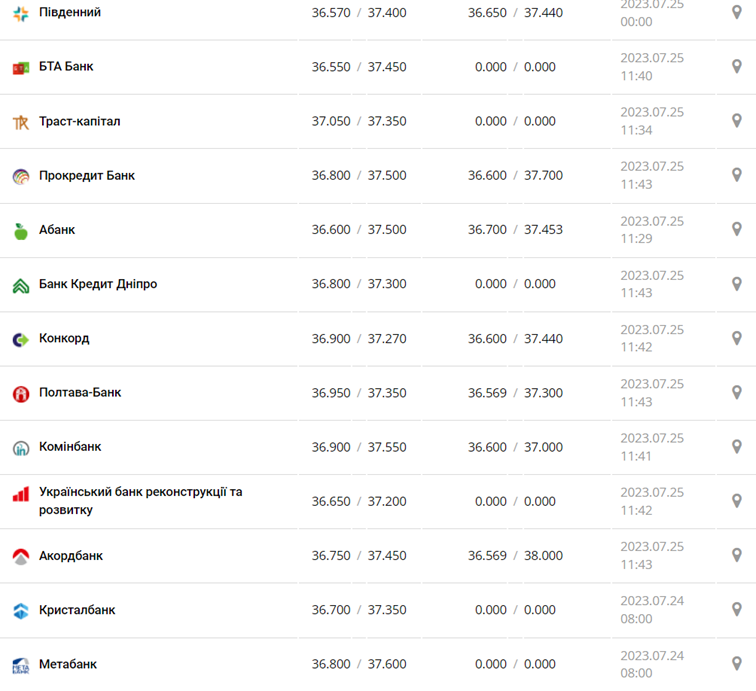Viewport: 756px width, 691px height.
Task: Click the Полтава-Банк name link
Action: click(80, 393)
